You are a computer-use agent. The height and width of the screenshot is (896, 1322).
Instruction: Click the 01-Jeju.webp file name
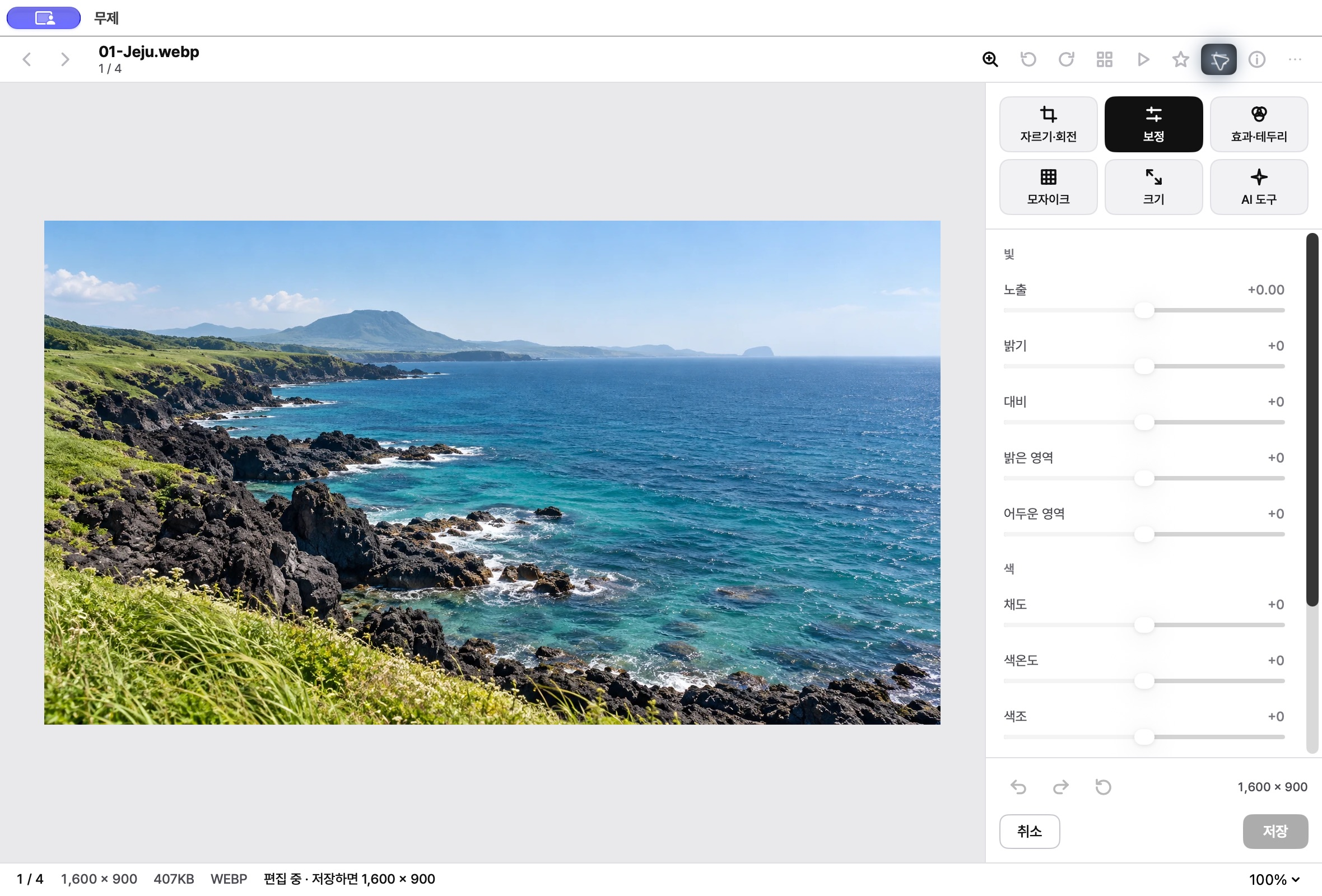148,52
